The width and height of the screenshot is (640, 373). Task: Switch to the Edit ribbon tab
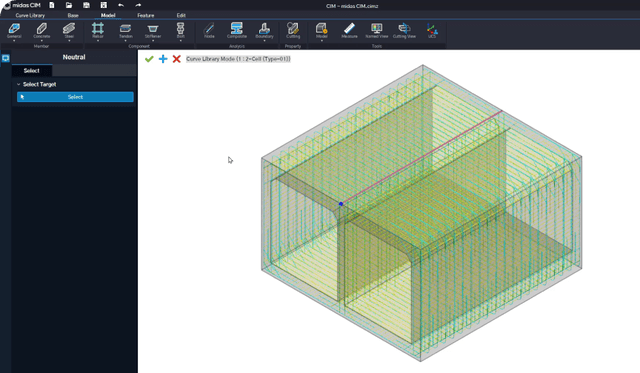181,15
